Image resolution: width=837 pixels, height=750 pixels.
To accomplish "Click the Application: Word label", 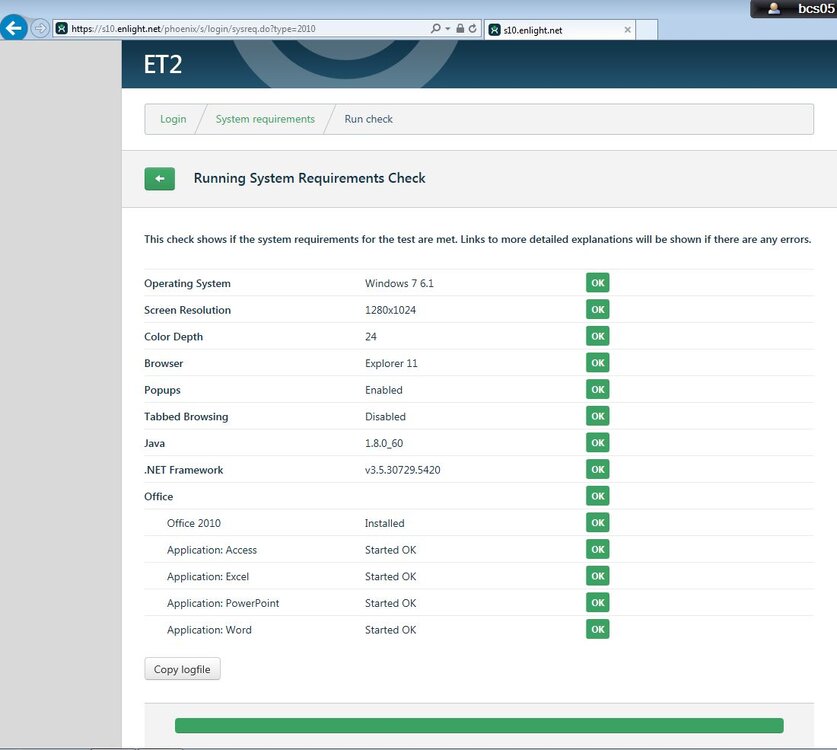I will 209,630.
